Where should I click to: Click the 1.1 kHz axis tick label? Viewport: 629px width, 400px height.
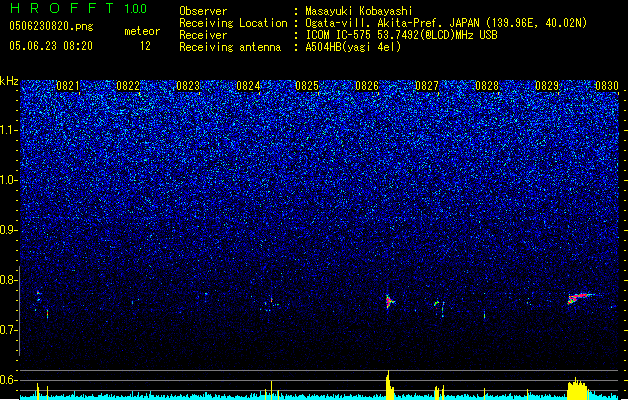[9, 130]
